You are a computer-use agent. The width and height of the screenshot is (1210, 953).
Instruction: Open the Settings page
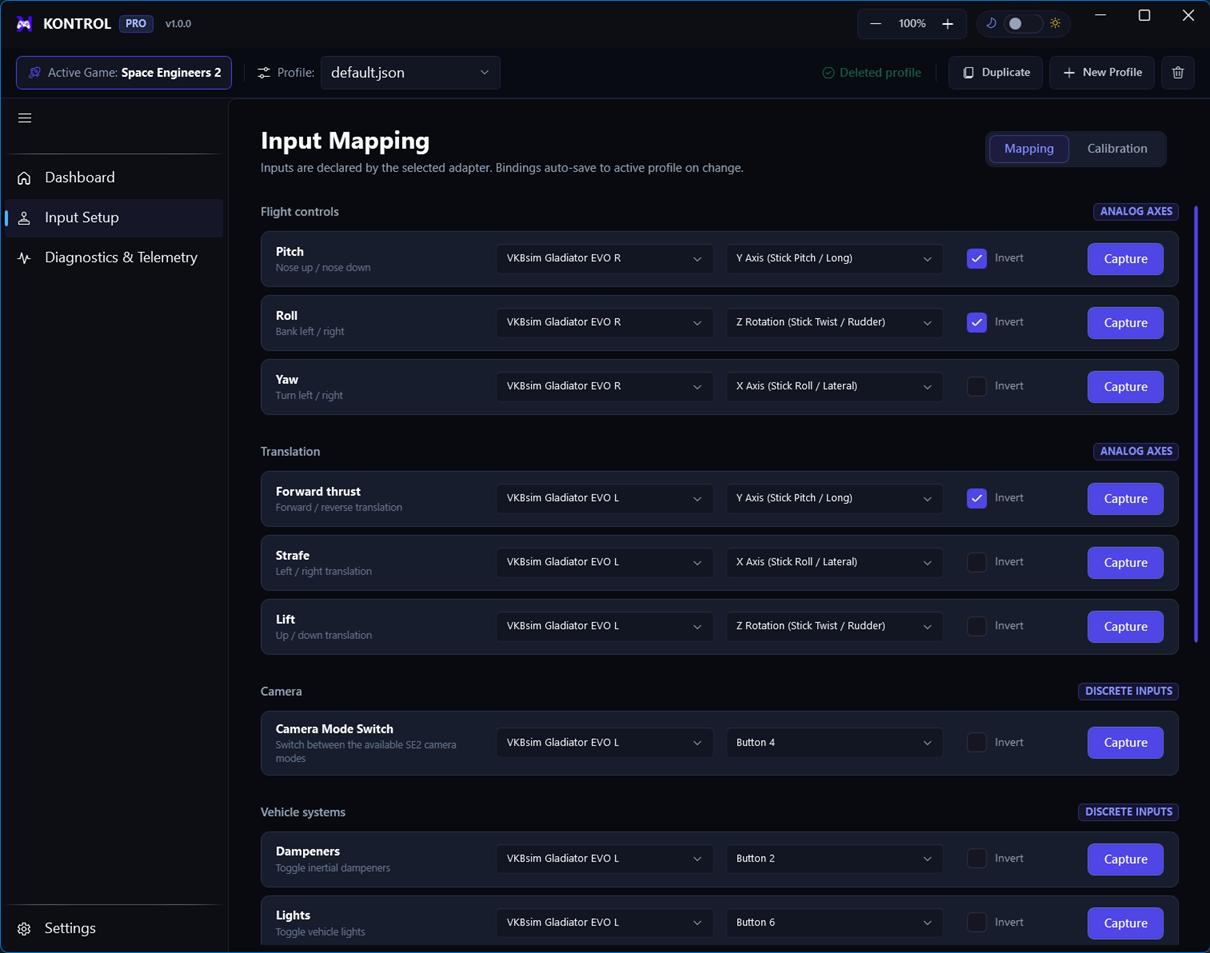click(114, 929)
